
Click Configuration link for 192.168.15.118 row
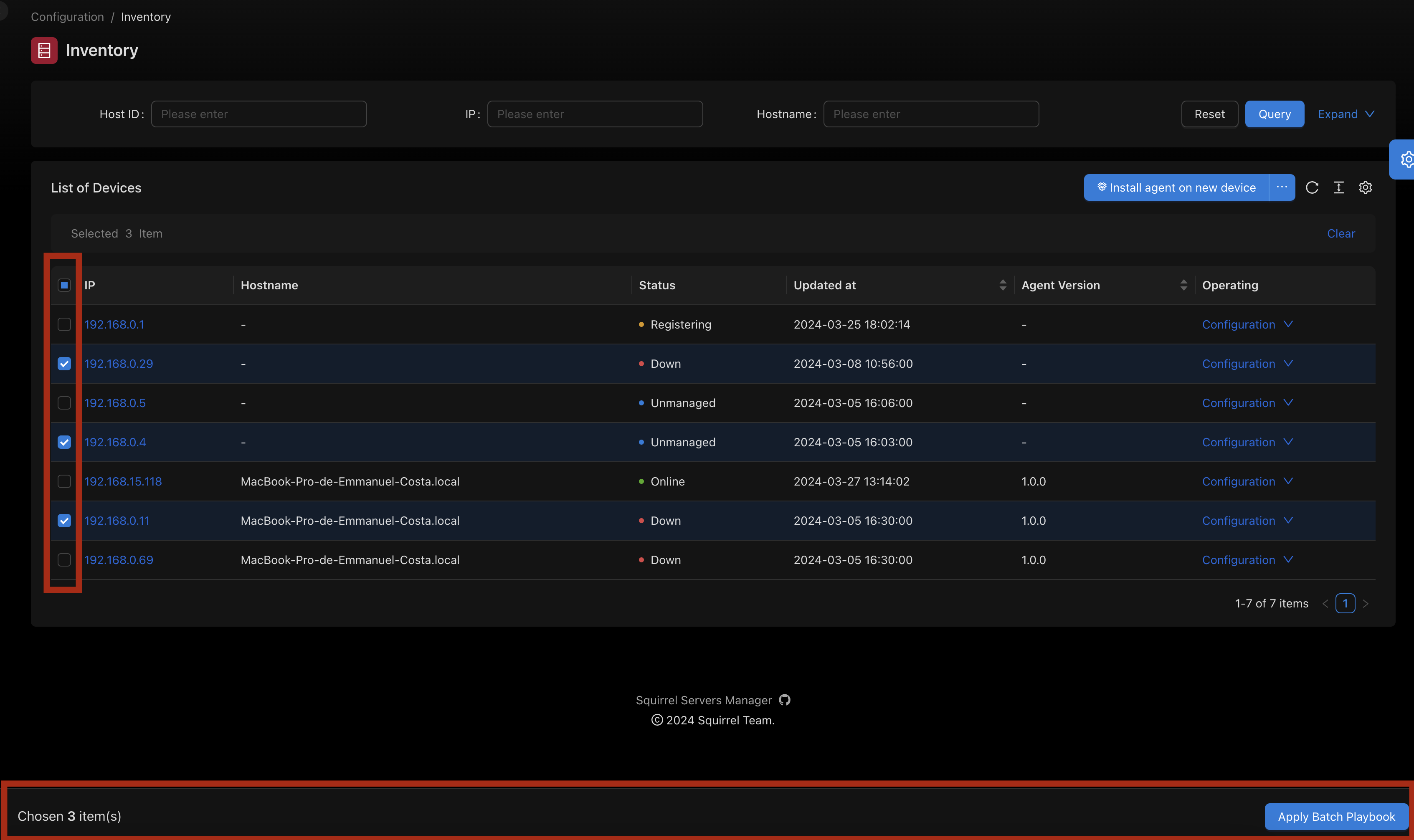(1238, 481)
